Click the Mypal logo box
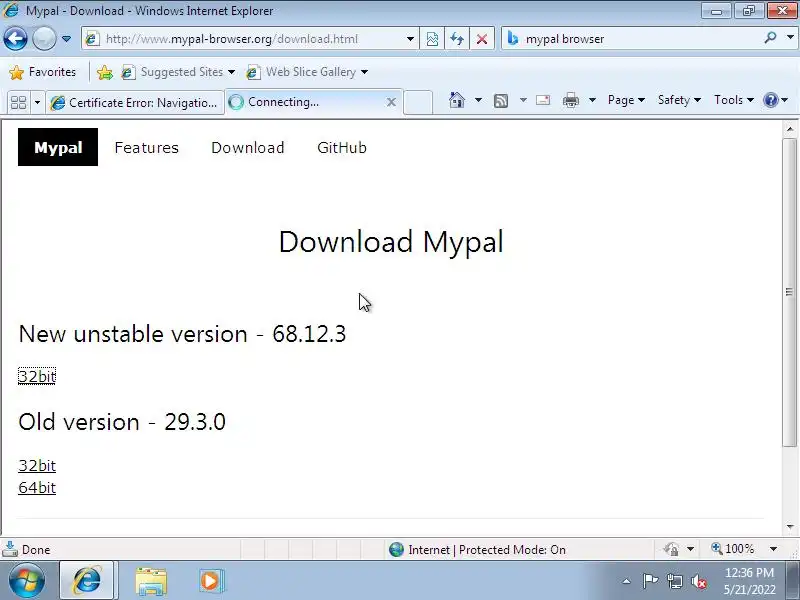 tap(58, 147)
